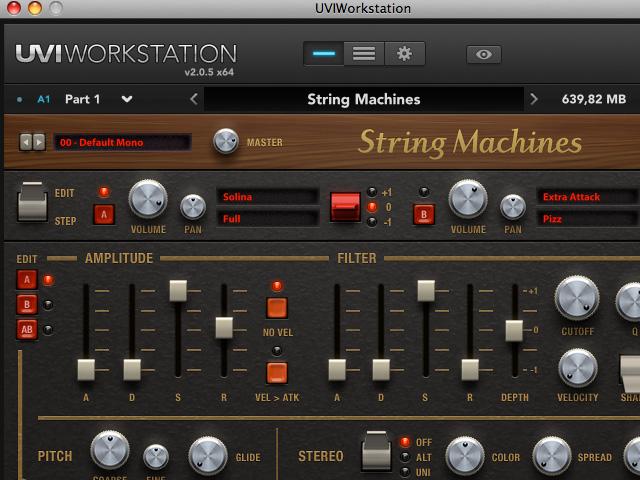Click the 639,82 MB memory readout
This screenshot has width=640, height=480.
594,99
